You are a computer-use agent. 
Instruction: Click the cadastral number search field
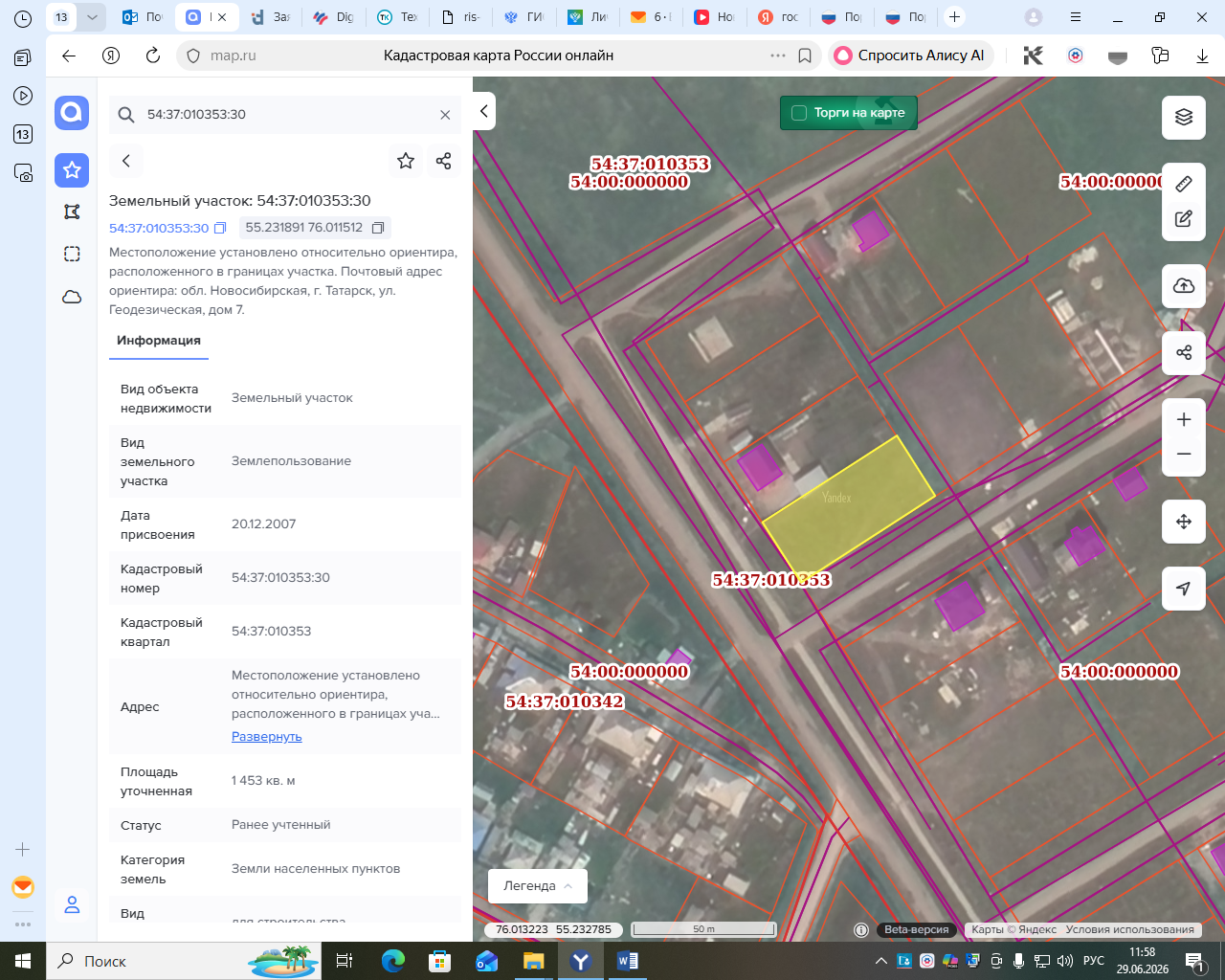(285, 115)
